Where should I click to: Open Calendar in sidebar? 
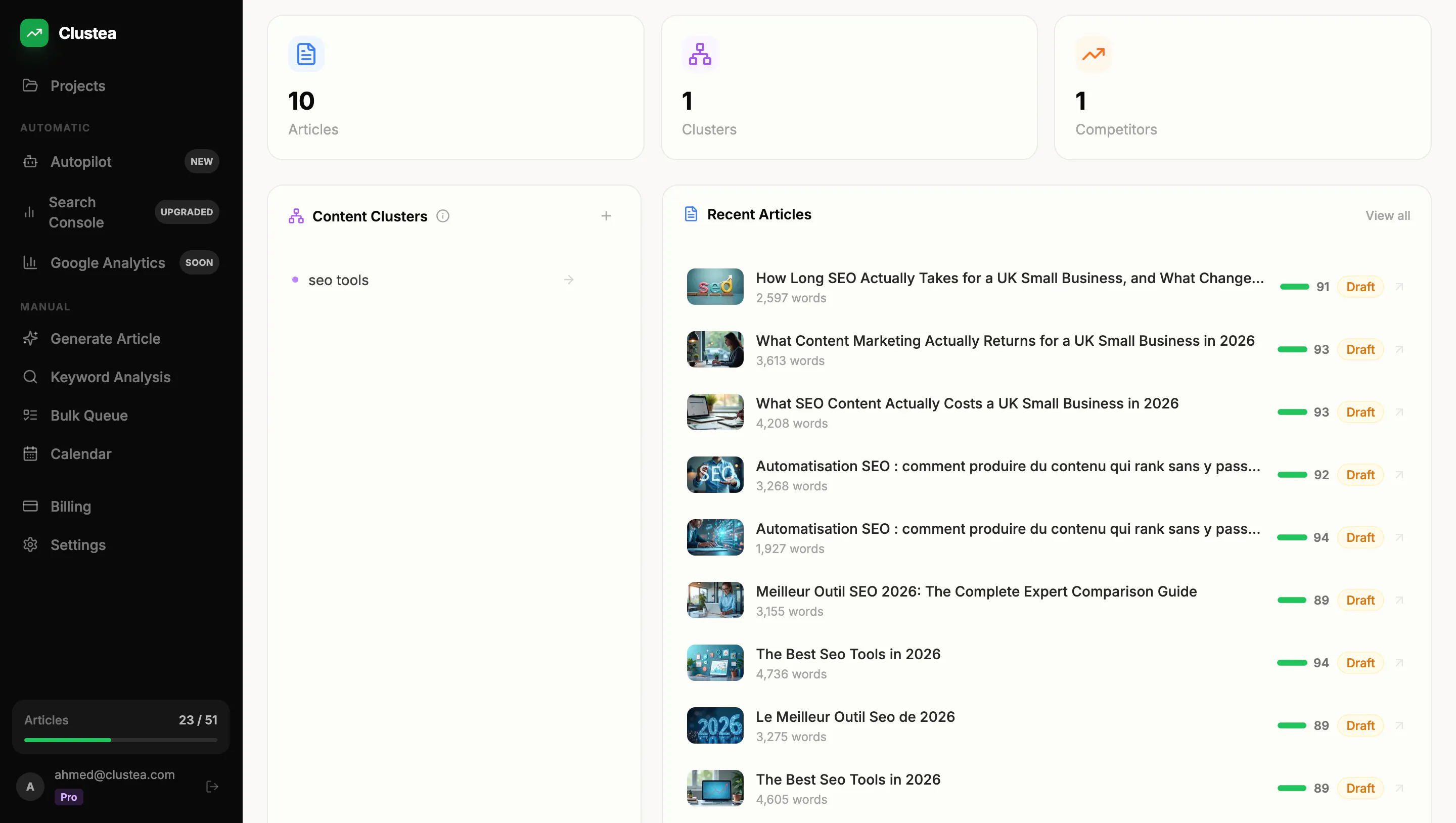(x=121, y=453)
